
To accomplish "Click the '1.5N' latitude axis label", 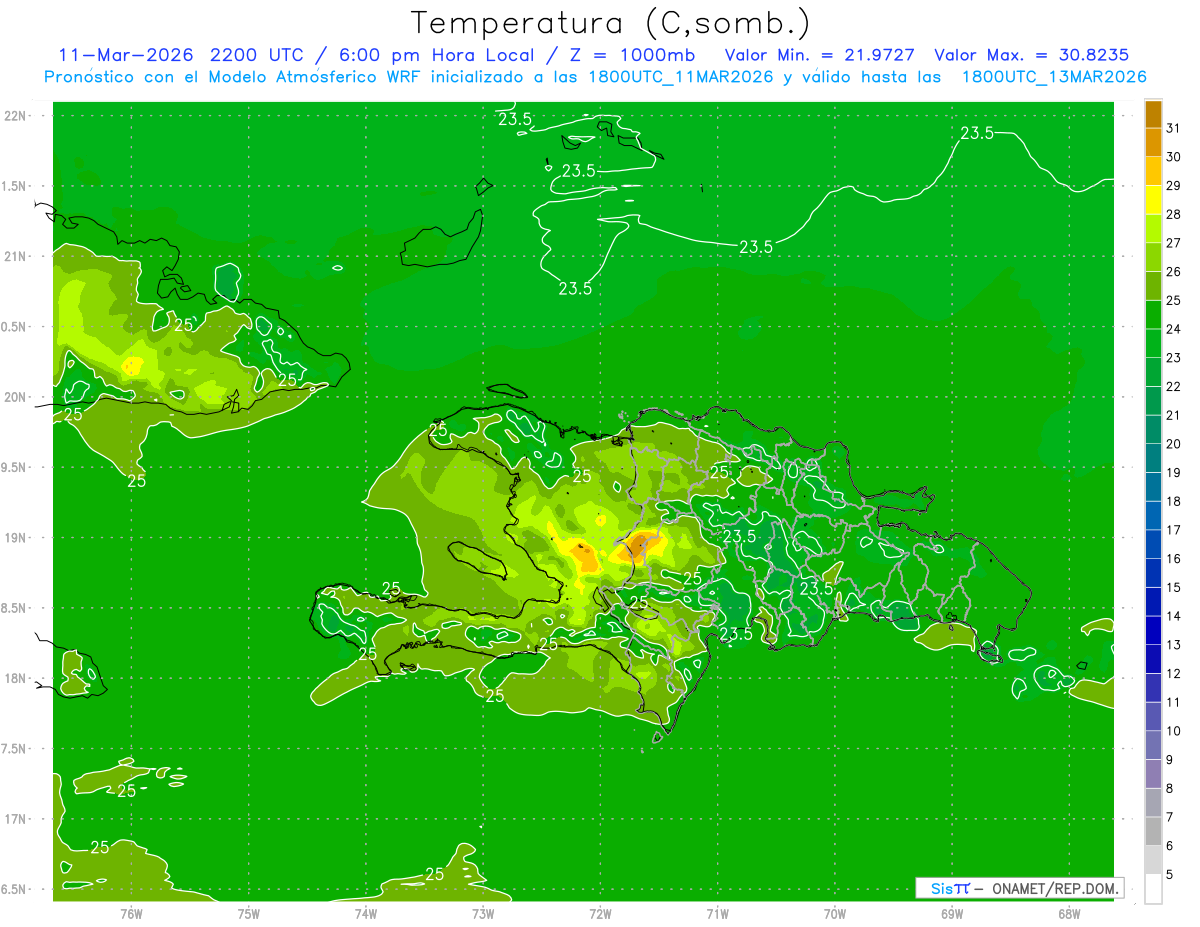I will click(15, 186).
